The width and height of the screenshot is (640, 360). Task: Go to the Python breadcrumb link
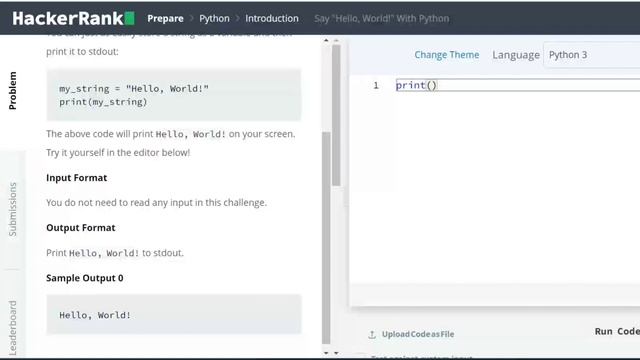click(x=214, y=18)
